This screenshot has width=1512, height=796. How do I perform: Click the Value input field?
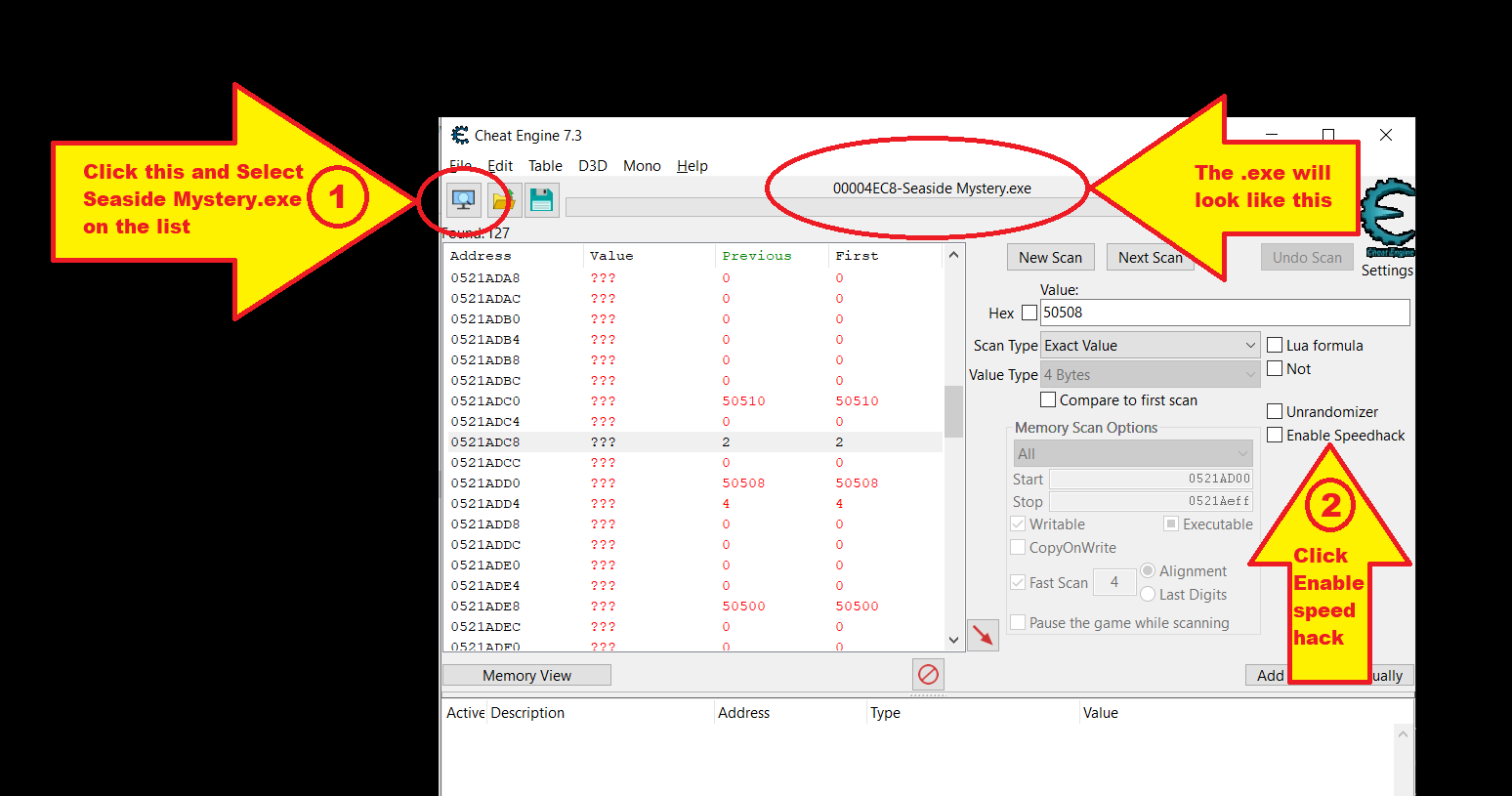[1224, 314]
